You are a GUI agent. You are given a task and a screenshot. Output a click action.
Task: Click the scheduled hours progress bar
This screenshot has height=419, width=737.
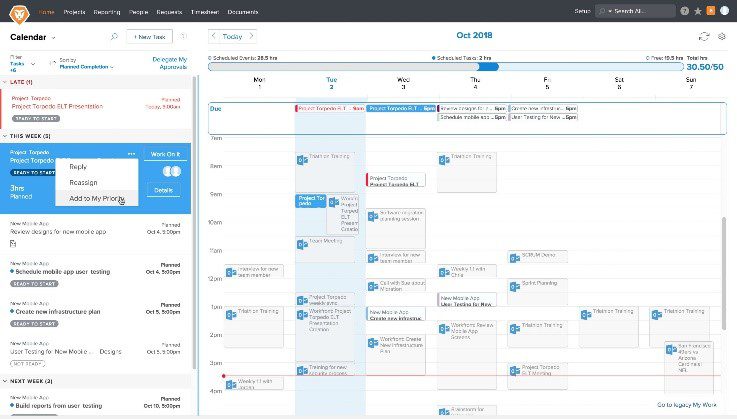pyautogui.click(x=445, y=67)
